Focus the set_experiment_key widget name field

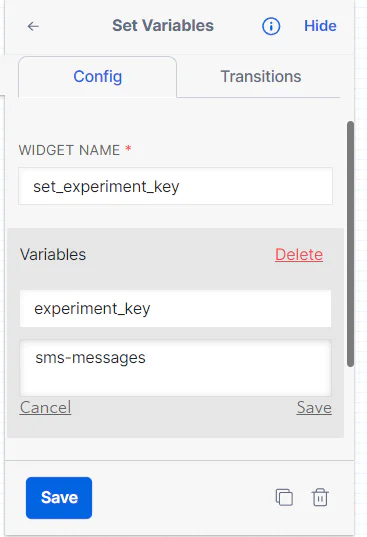point(175,186)
